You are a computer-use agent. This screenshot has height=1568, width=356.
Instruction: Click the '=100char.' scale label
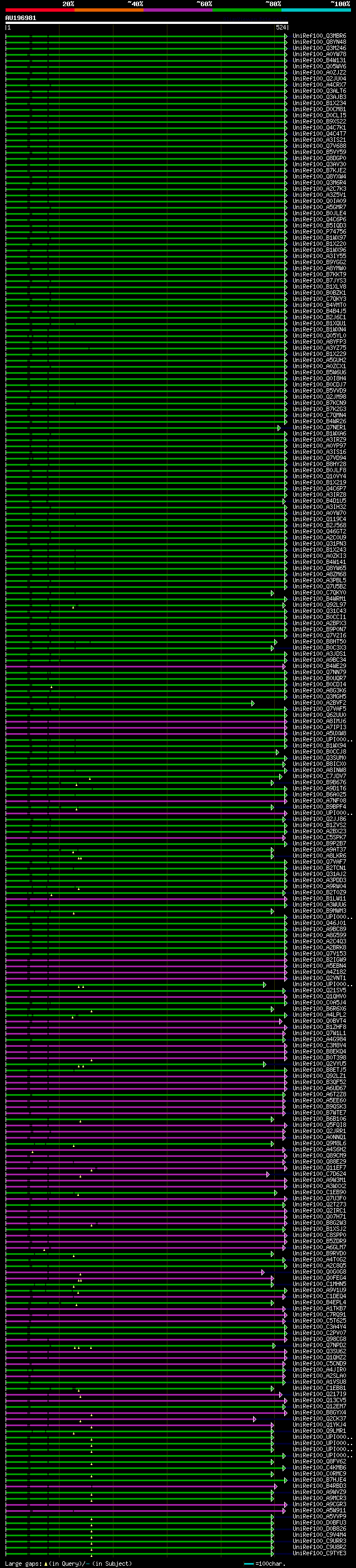click(x=270, y=1564)
